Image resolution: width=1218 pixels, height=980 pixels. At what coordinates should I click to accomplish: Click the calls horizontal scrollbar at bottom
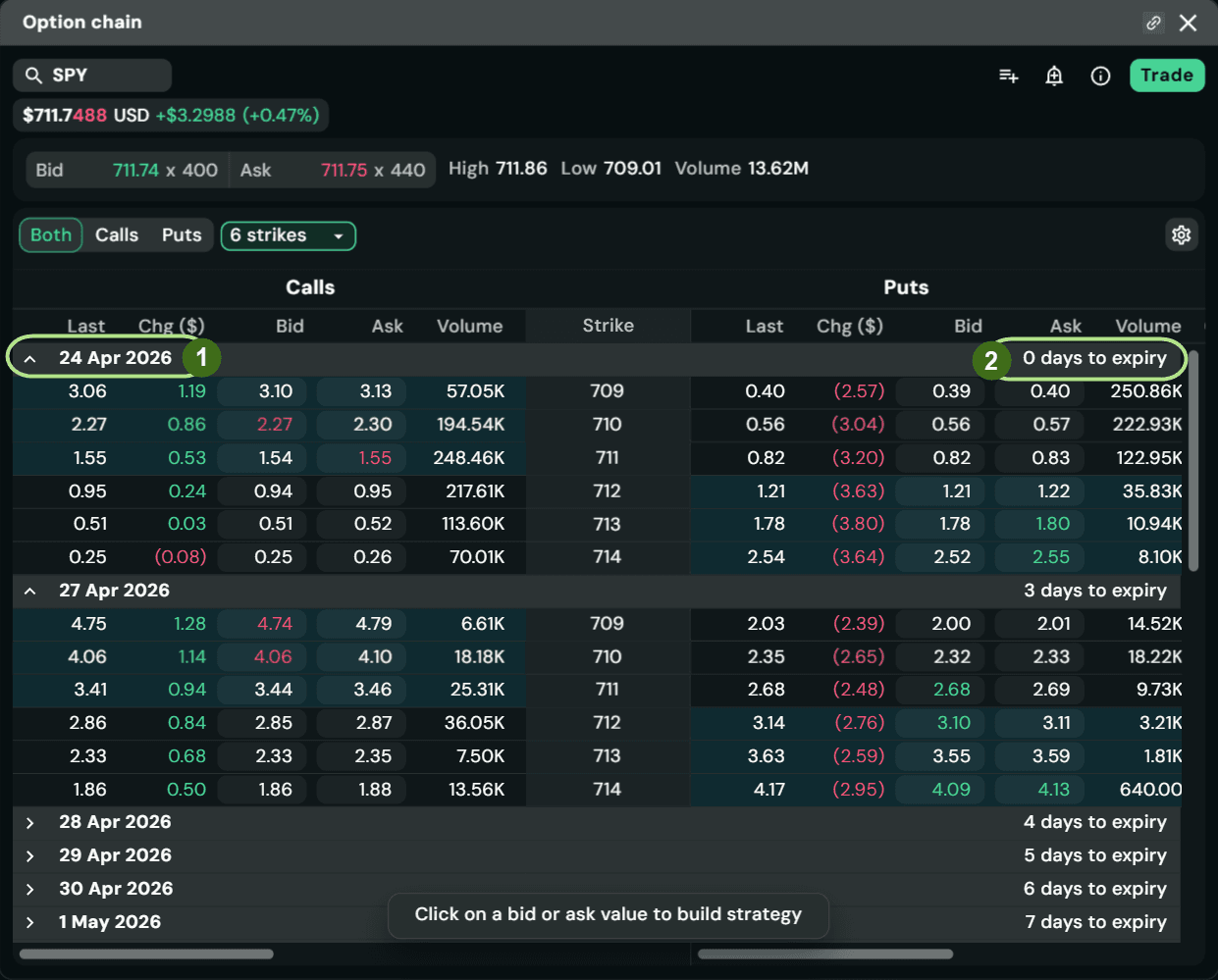[x=146, y=954]
